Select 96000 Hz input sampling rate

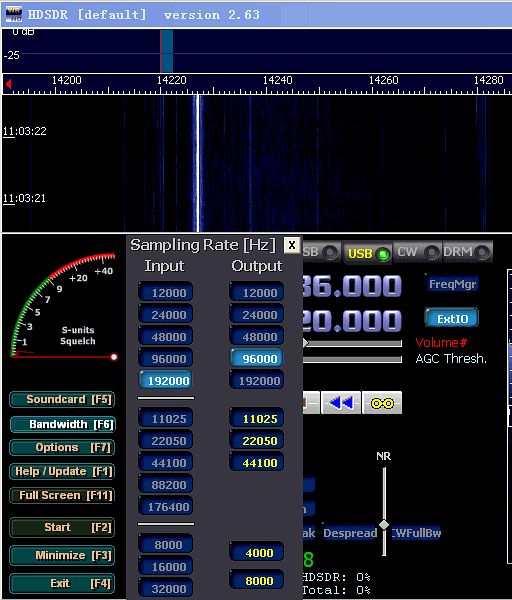tap(165, 359)
